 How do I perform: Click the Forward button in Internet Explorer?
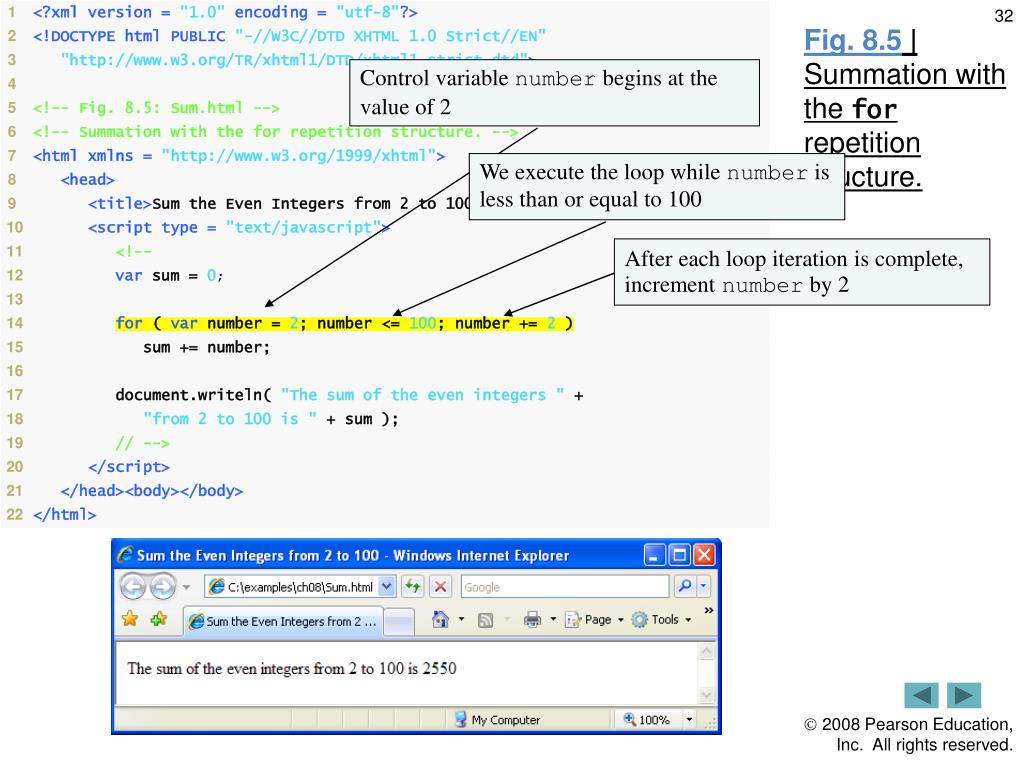tap(163, 586)
